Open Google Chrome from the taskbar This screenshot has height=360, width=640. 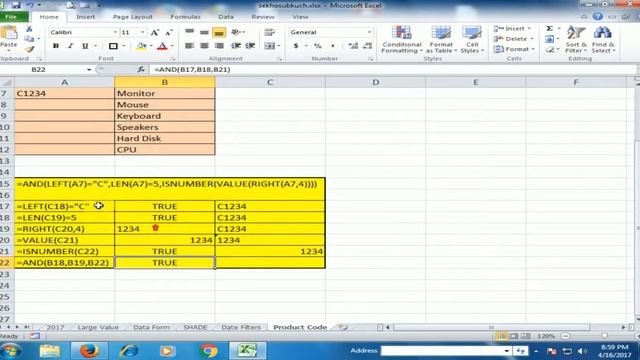208,351
